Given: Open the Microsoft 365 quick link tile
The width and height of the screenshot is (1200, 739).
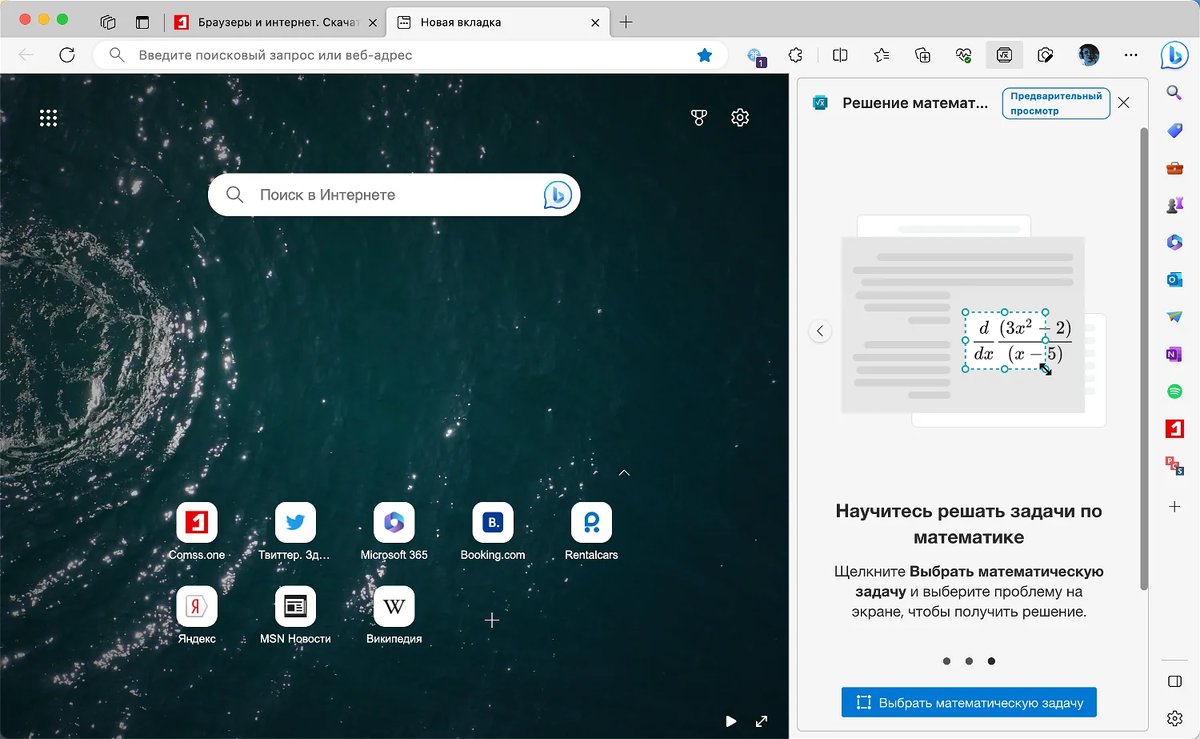Looking at the screenshot, I should pos(394,532).
